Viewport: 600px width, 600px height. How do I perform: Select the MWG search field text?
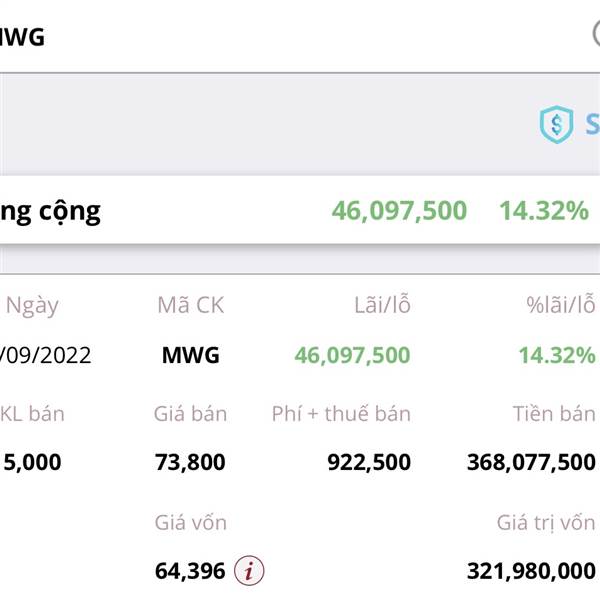[x=22, y=37]
